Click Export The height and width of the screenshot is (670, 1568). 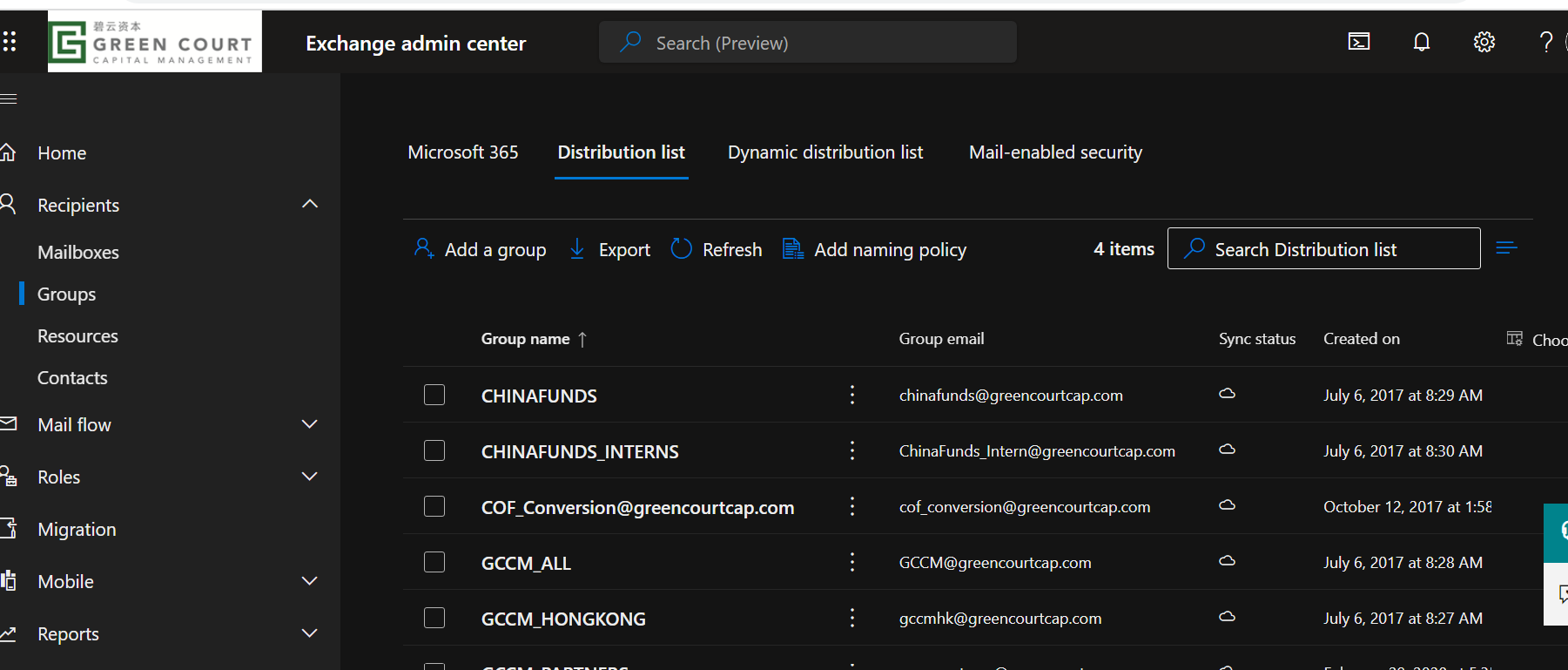pyautogui.click(x=609, y=250)
